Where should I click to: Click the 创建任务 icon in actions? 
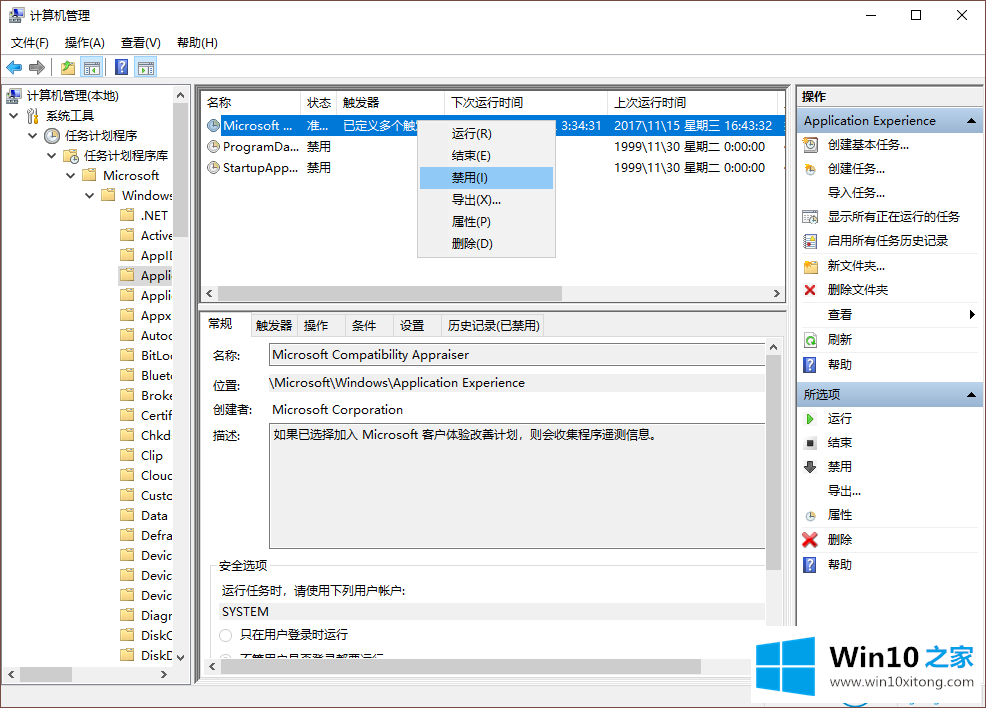tap(811, 169)
